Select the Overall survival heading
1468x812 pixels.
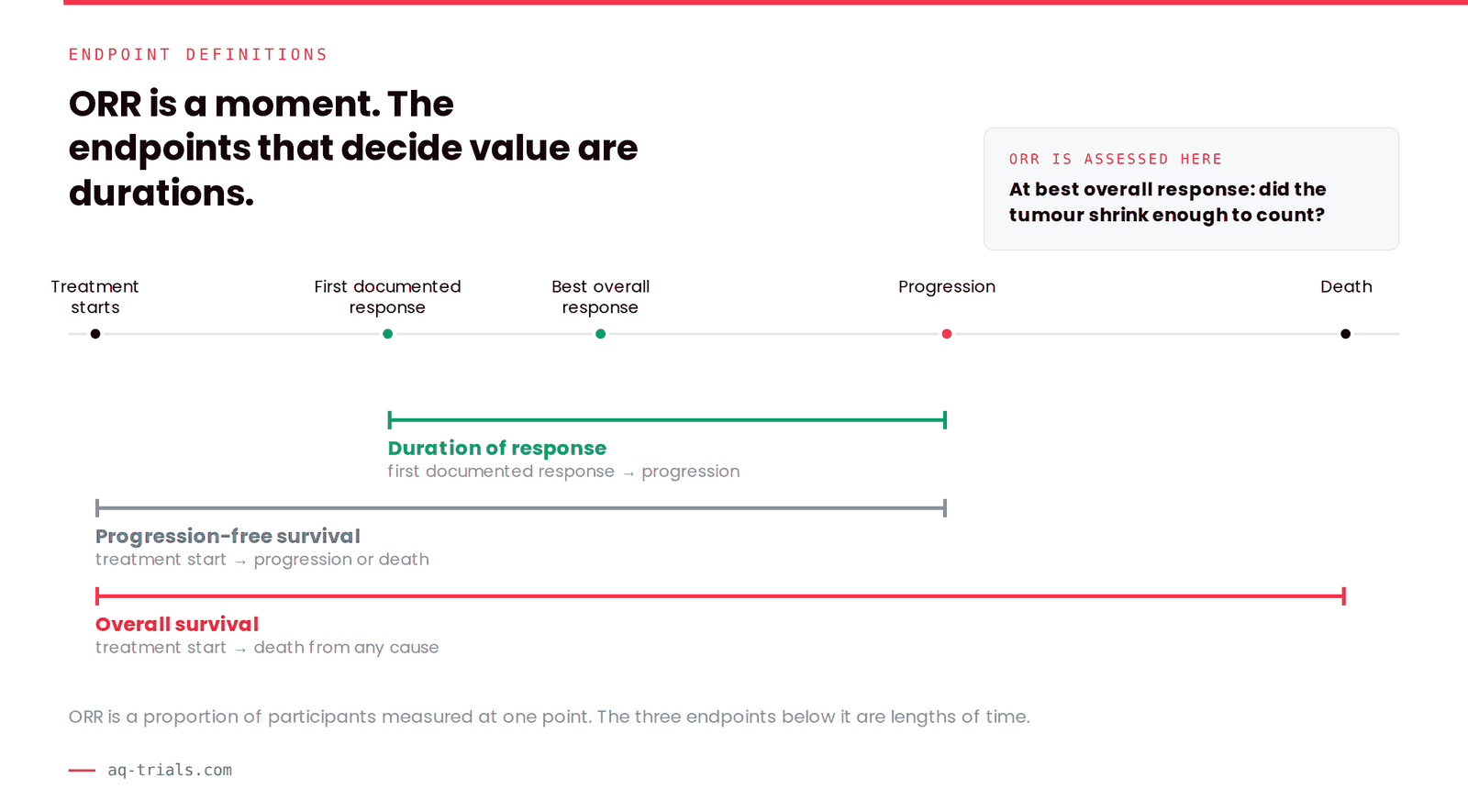point(177,624)
